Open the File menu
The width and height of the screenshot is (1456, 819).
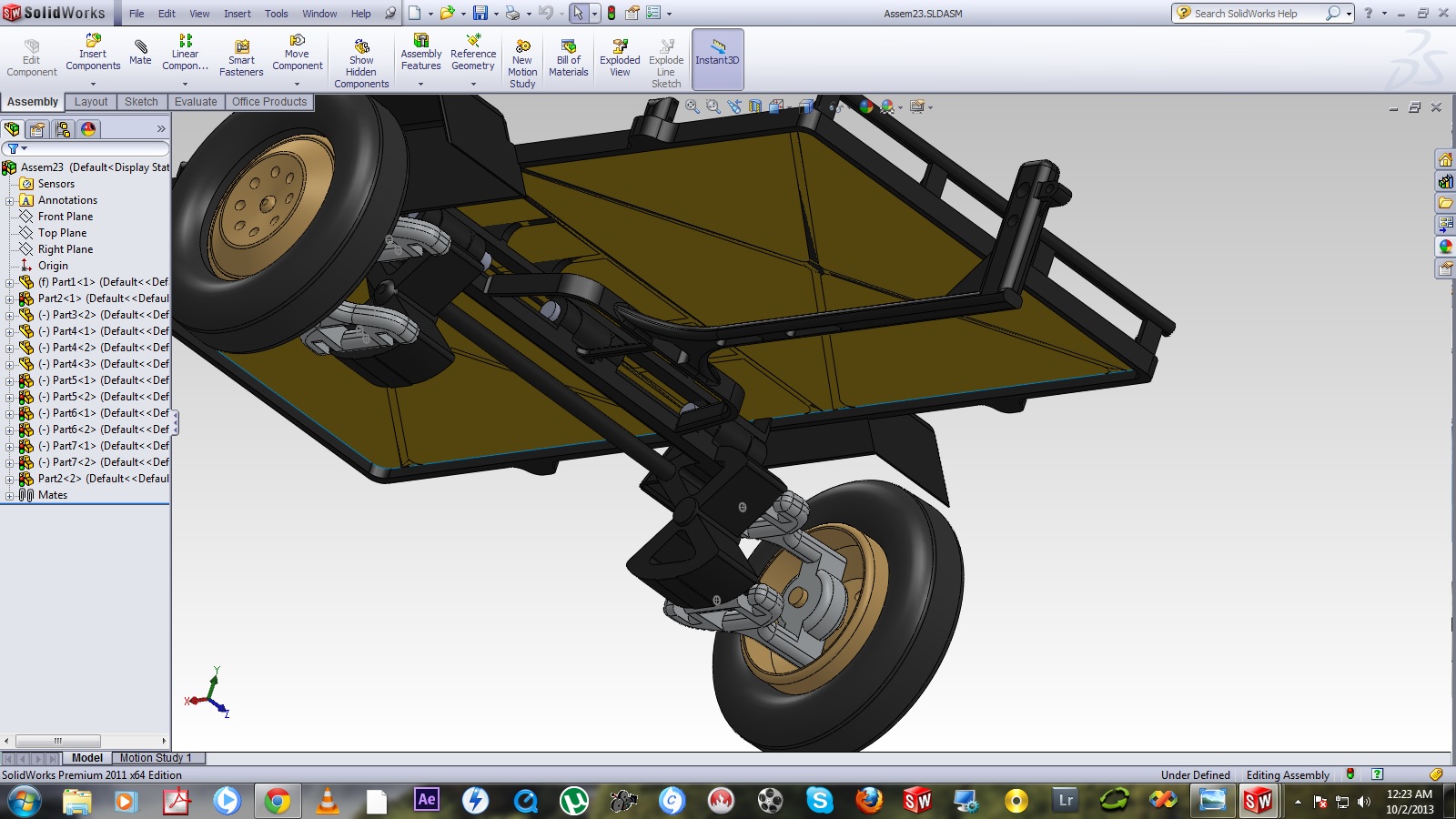(x=136, y=14)
